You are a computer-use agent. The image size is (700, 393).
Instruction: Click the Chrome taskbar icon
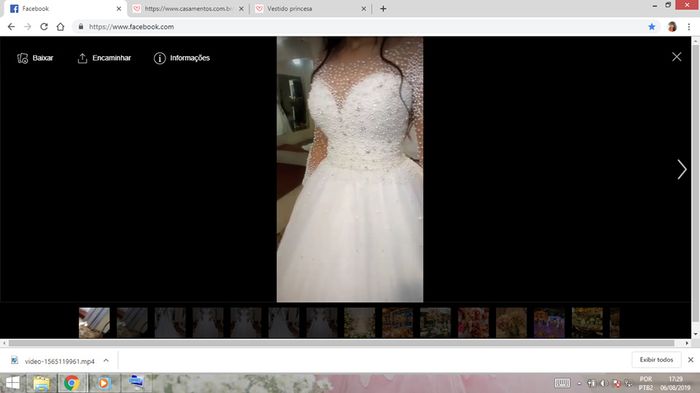[x=71, y=383]
